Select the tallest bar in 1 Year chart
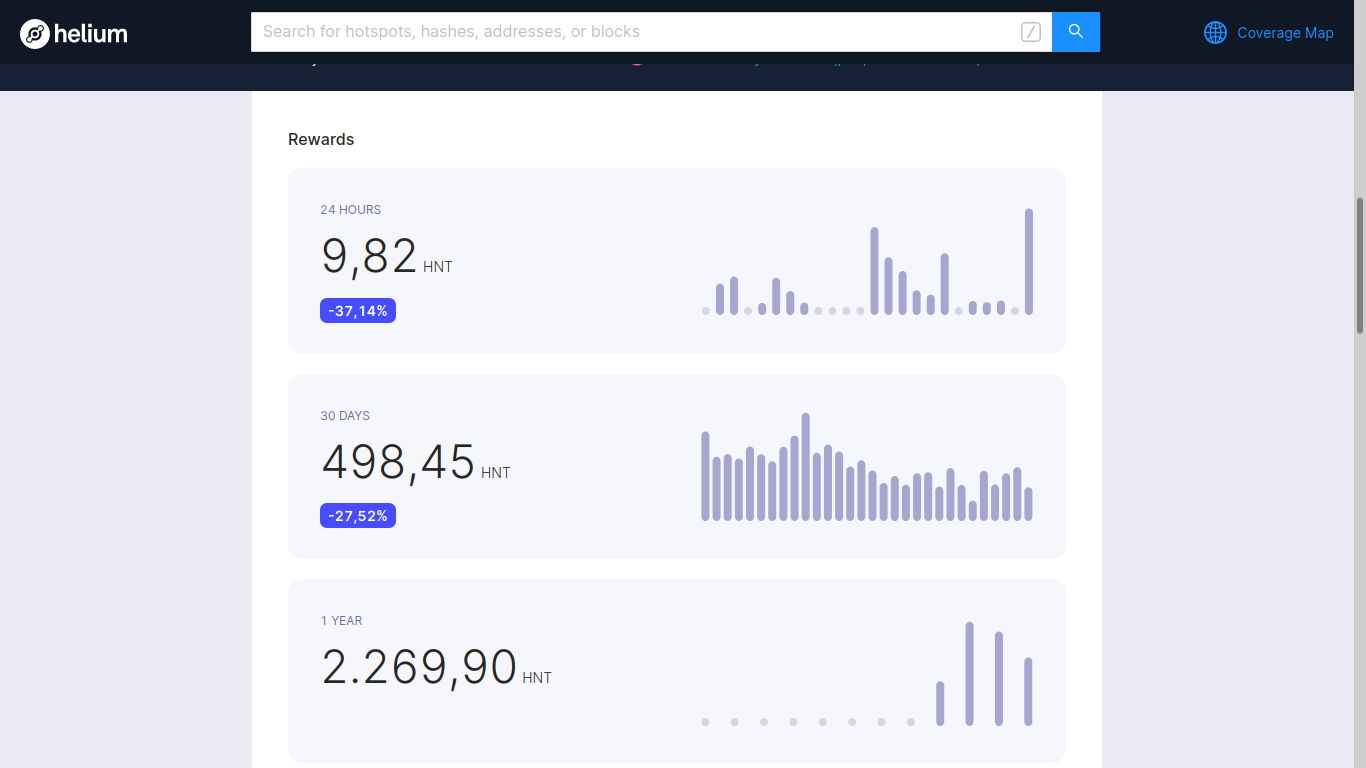1366x768 pixels. coord(969,673)
